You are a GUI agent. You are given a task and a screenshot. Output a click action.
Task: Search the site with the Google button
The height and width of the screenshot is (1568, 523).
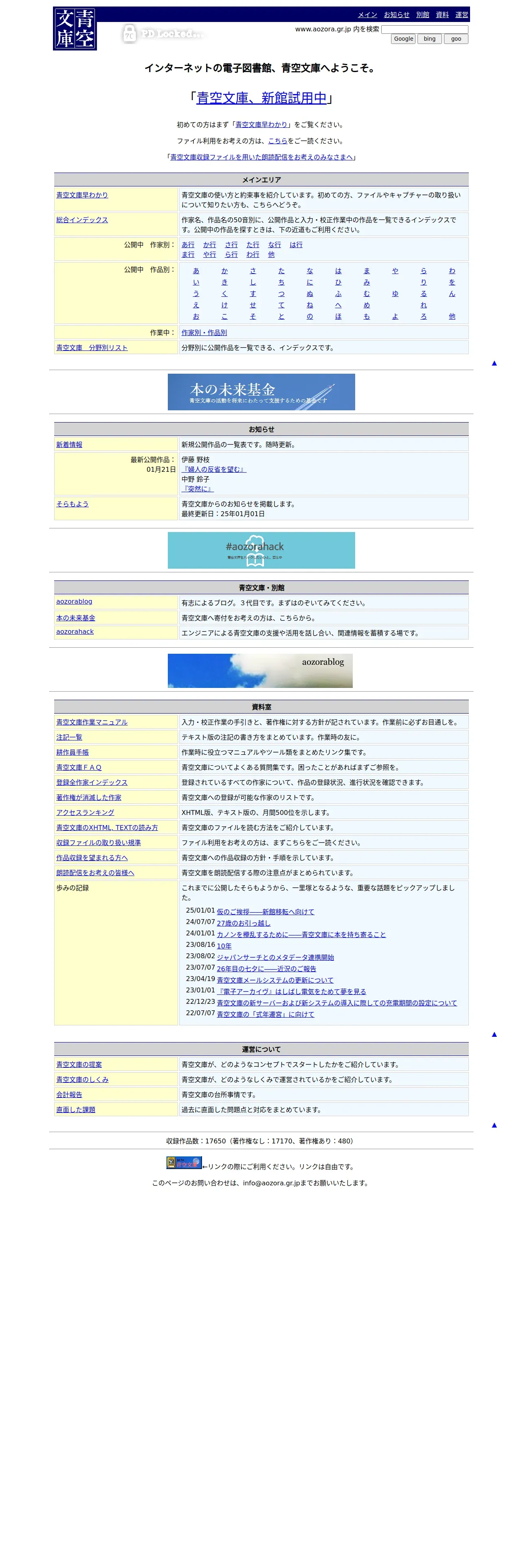point(403,39)
